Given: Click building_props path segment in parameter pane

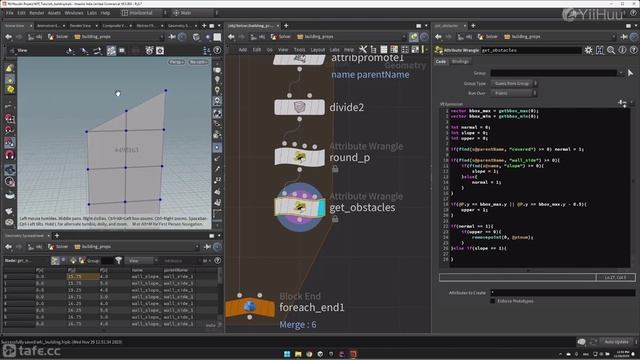Looking at the screenshot, I should click(522, 37).
